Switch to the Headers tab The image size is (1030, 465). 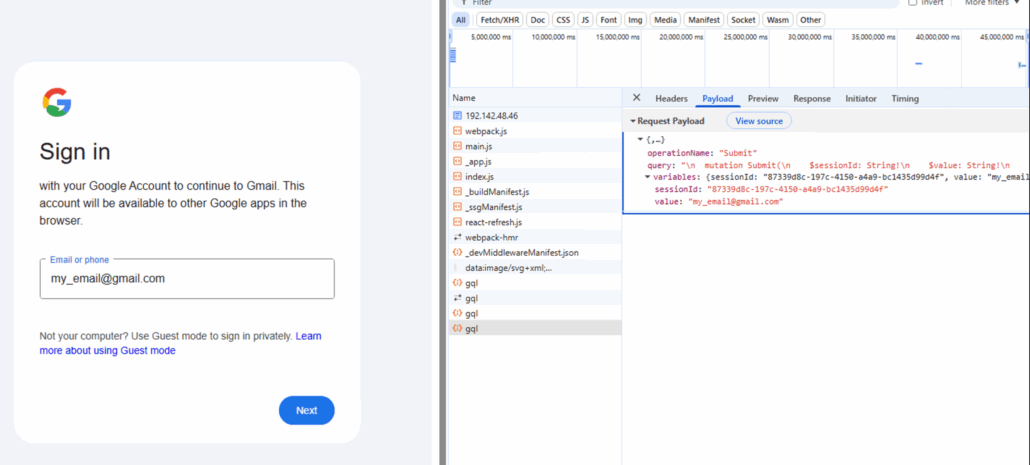tap(671, 99)
